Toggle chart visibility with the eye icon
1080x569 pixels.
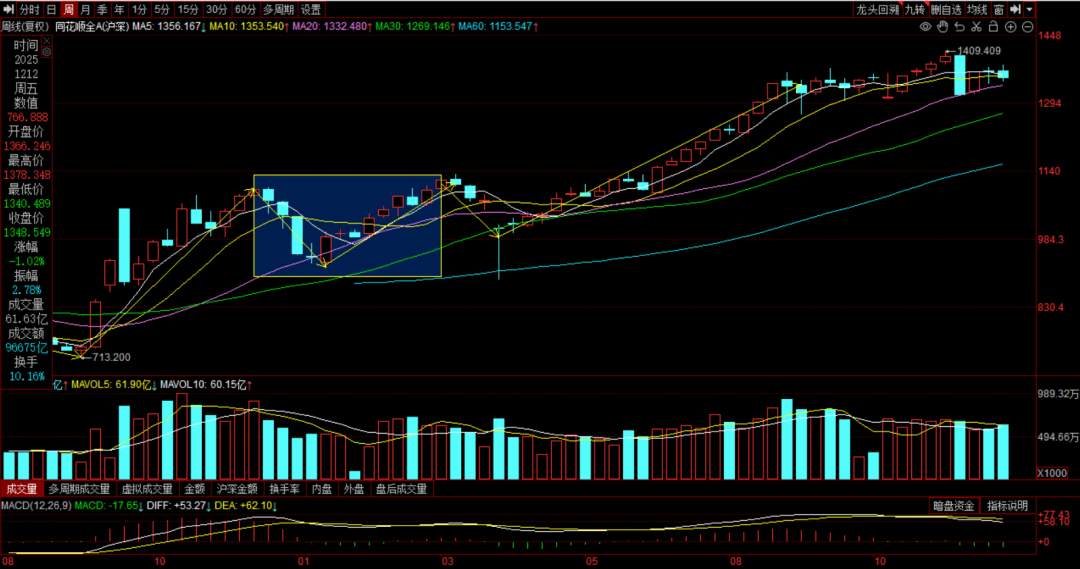click(x=926, y=26)
